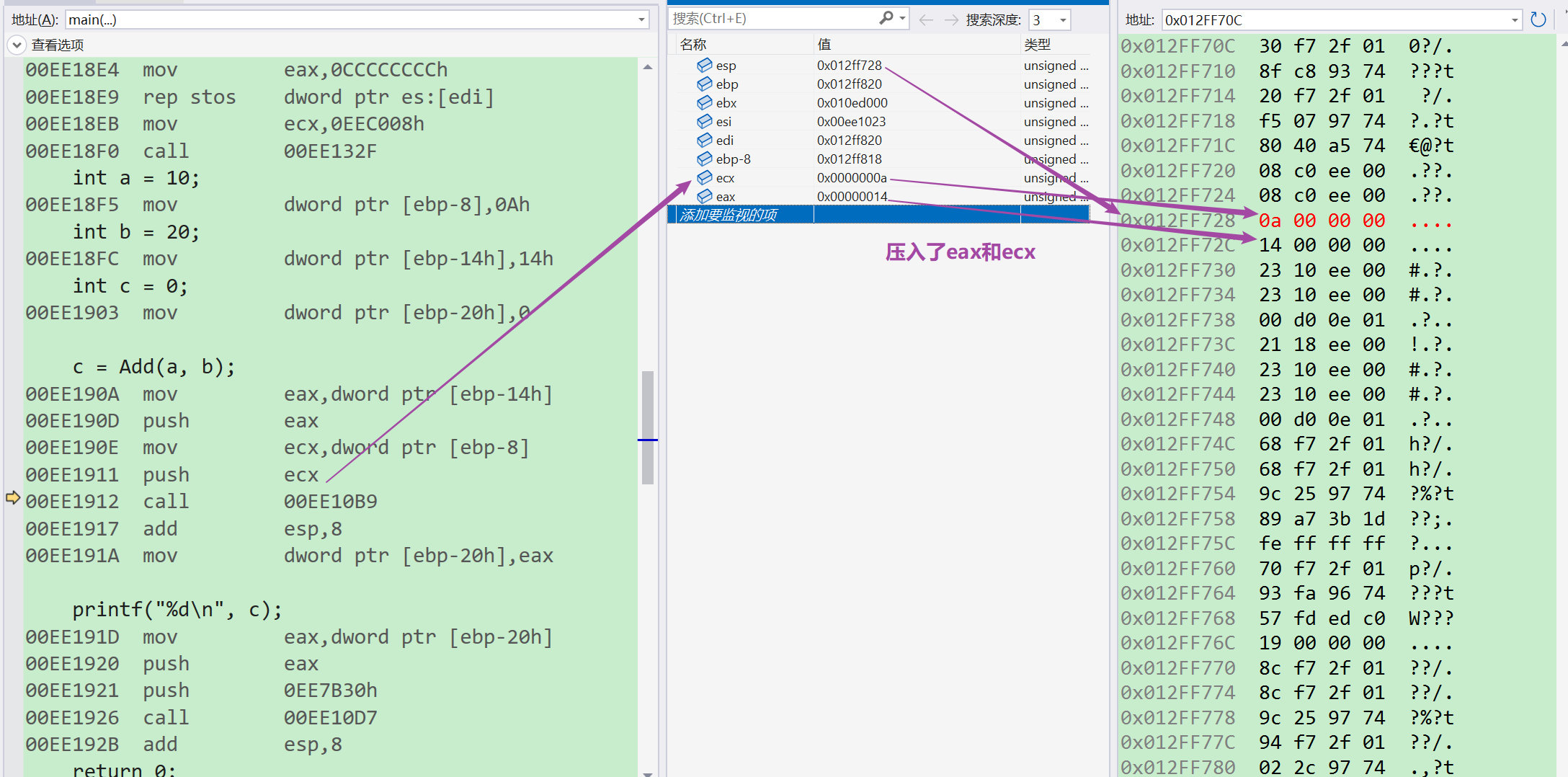Click the ebp watch variable icon
This screenshot has width=1568, height=777.
pyautogui.click(x=704, y=84)
